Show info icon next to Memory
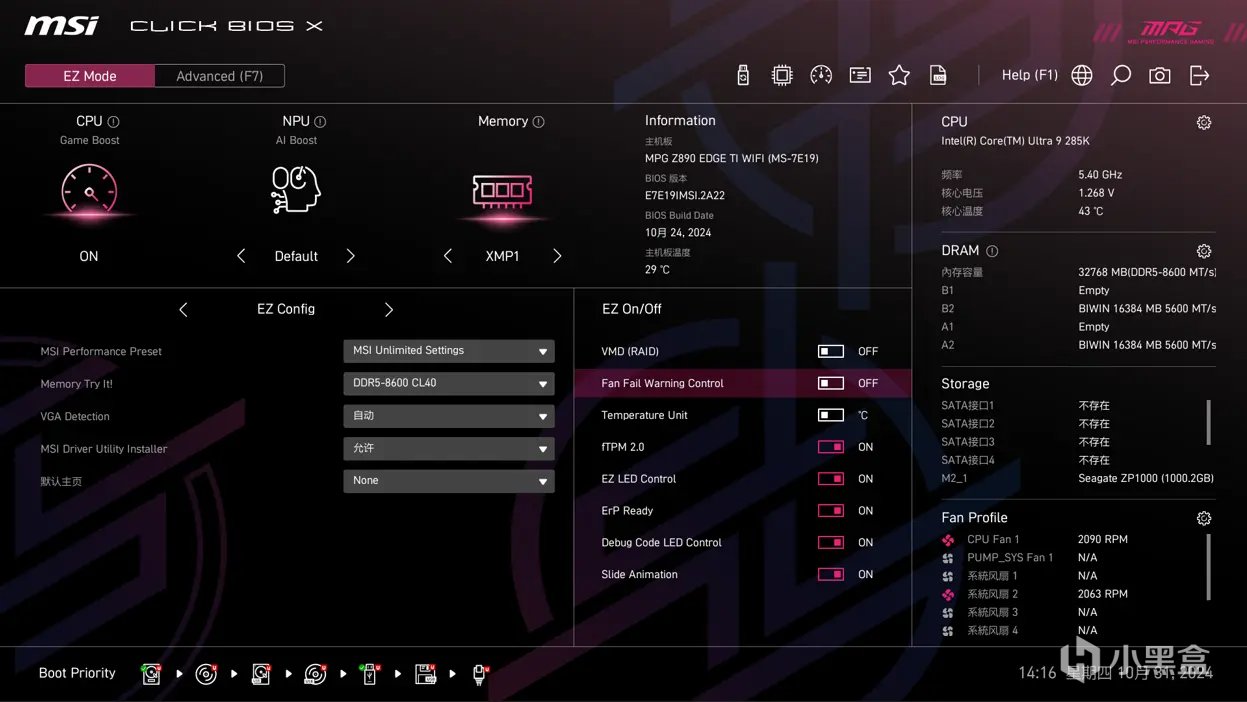The height and width of the screenshot is (702, 1247). (x=539, y=121)
